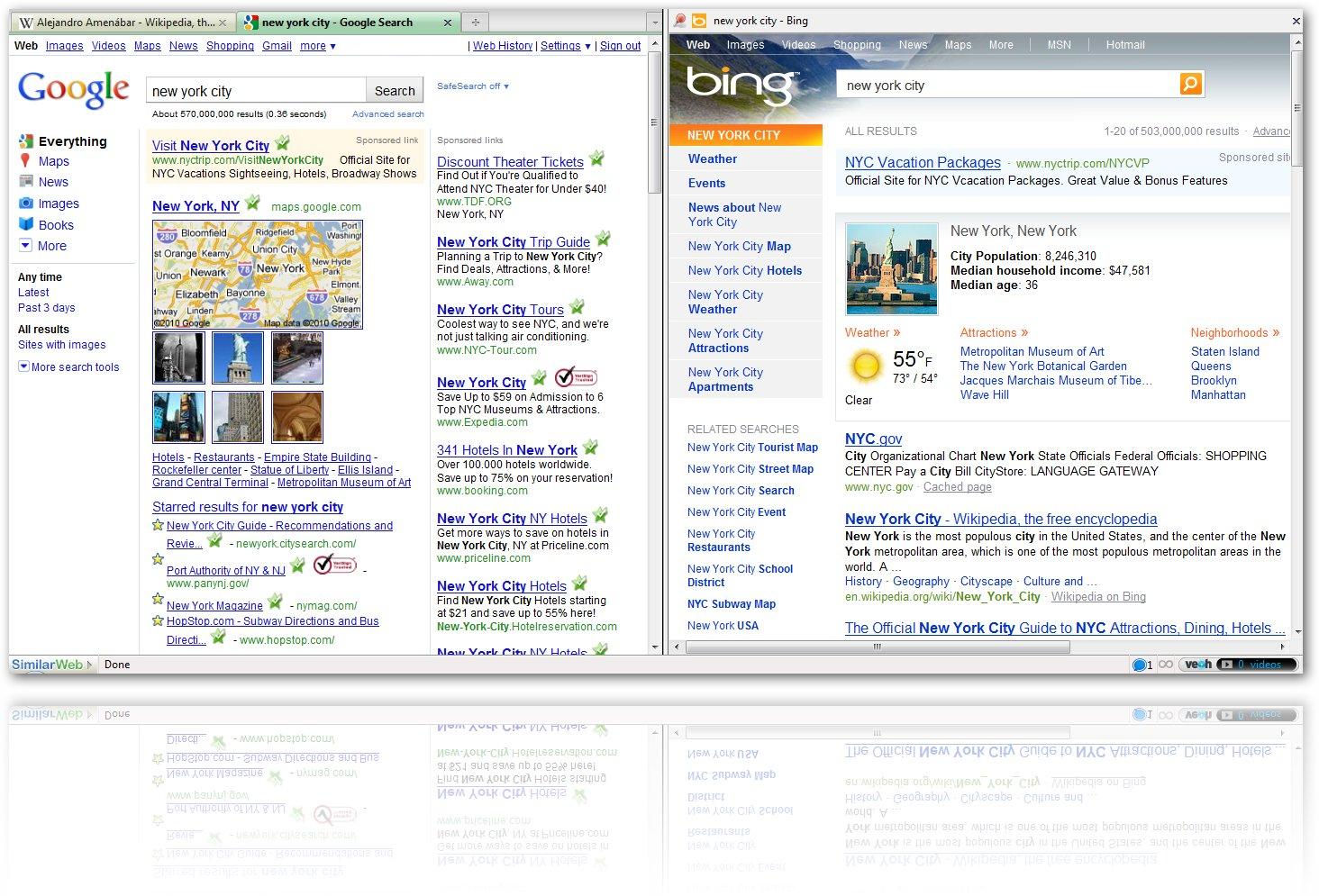1319x896 pixels.
Task: Click the Google logo
Action: (x=74, y=89)
